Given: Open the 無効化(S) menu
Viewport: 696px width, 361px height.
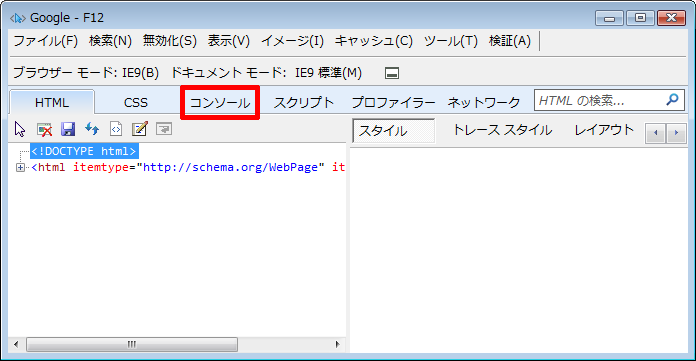Looking at the screenshot, I should 170,41.
